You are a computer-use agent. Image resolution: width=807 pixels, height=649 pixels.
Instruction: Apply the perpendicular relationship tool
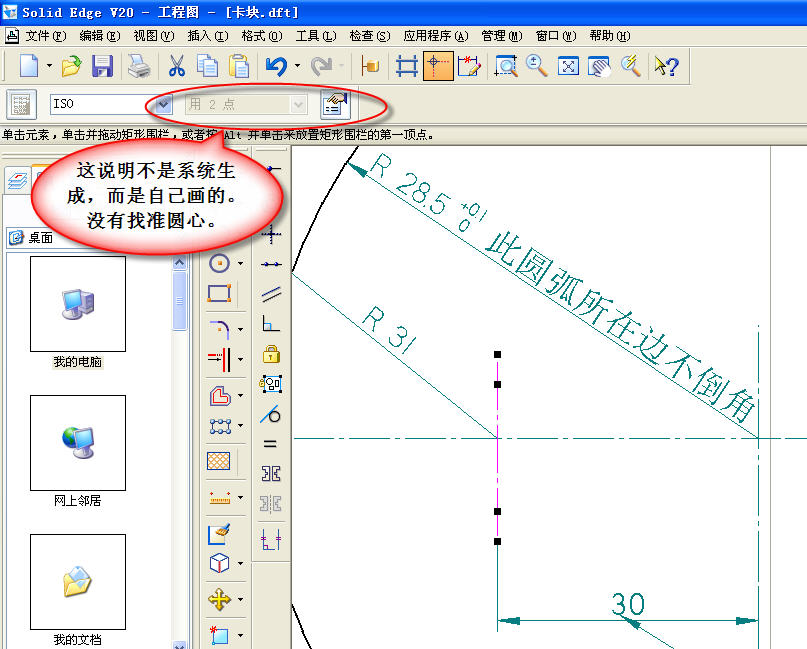coord(271,323)
